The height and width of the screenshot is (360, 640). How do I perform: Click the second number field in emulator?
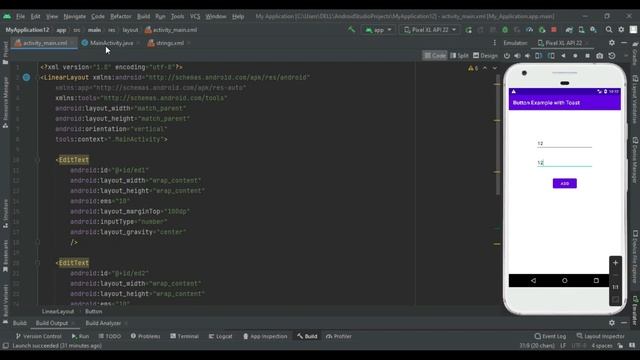[x=564, y=162]
